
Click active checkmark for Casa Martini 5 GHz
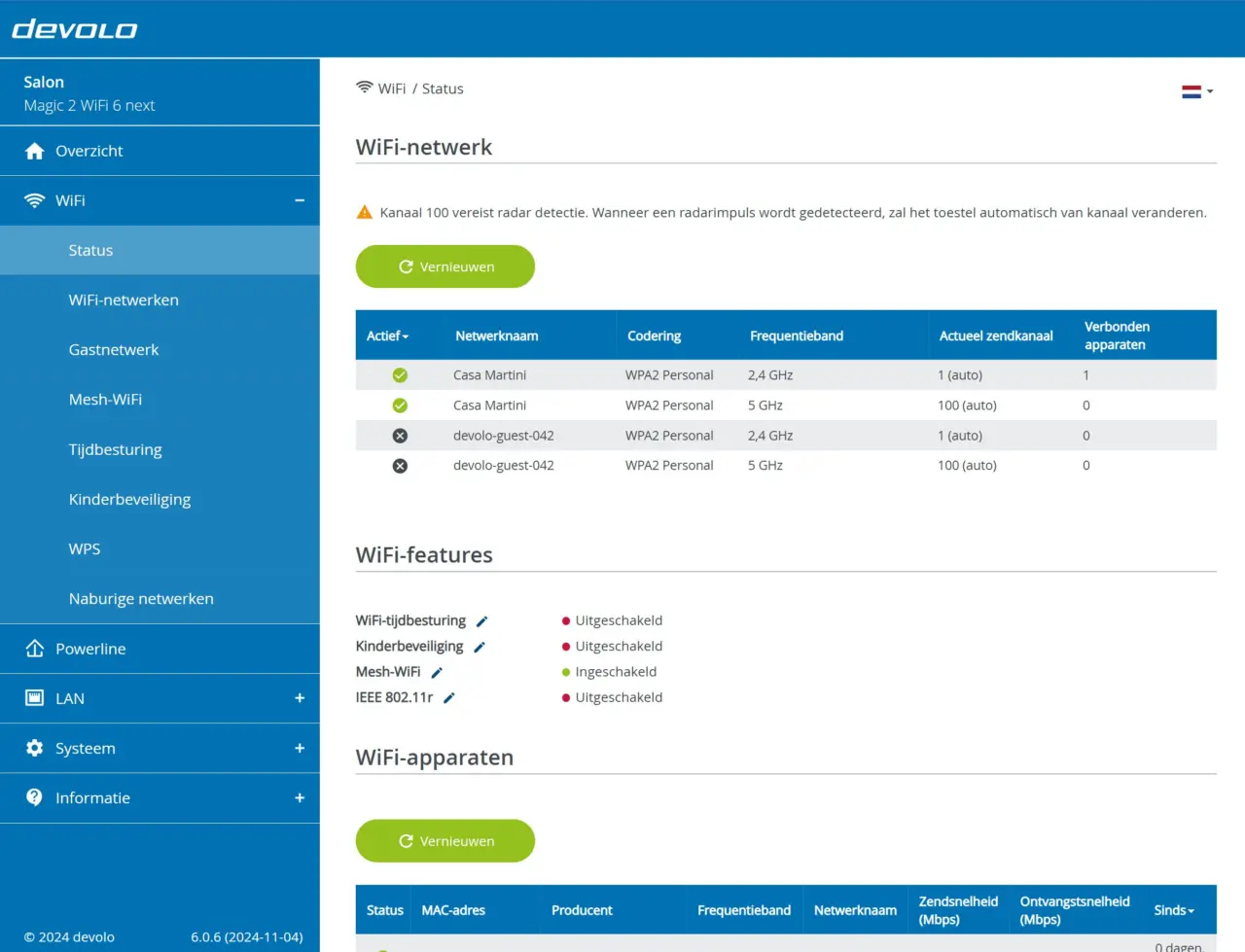tap(400, 405)
